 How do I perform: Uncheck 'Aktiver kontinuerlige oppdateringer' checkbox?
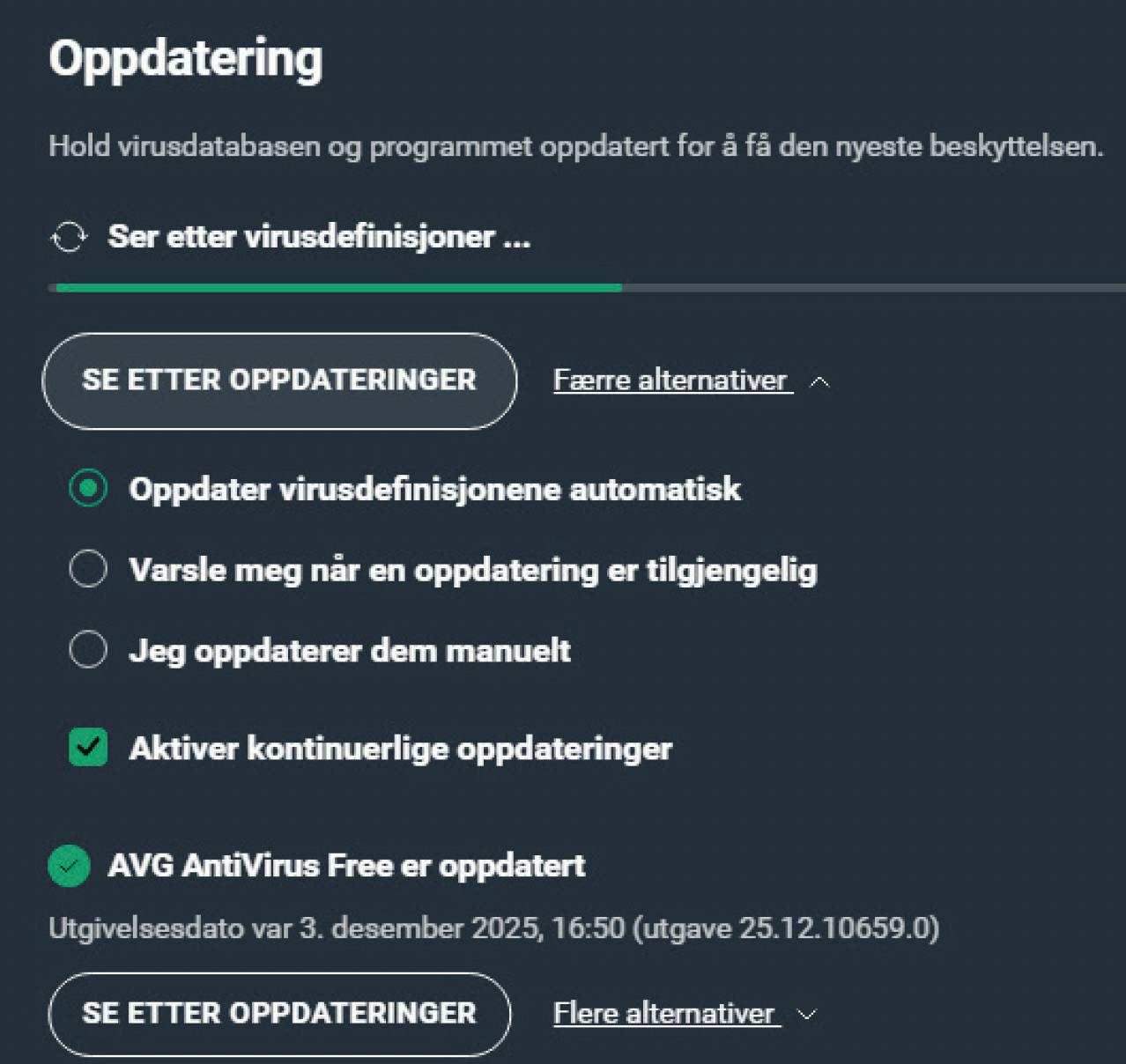coord(88,748)
